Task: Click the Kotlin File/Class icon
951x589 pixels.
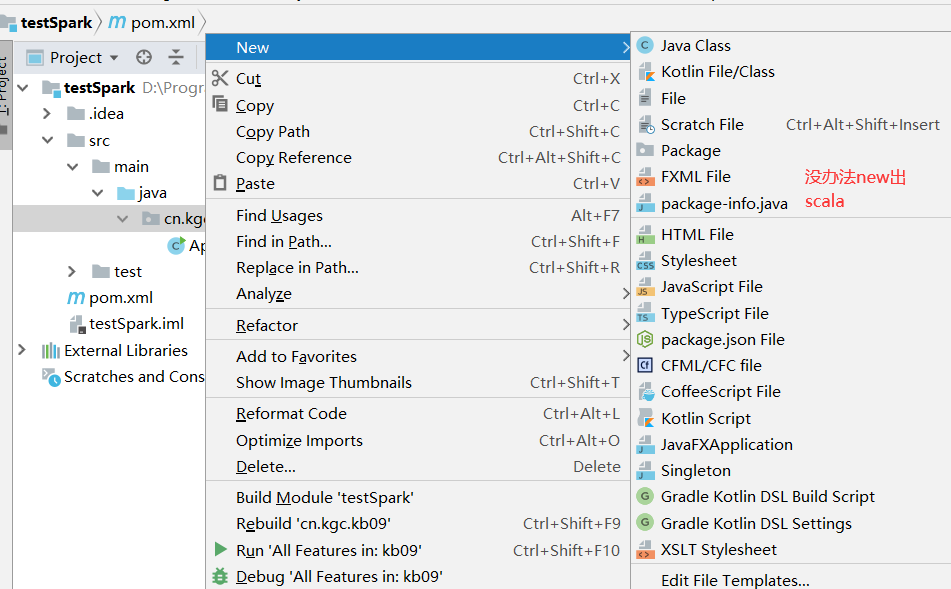Action: (x=646, y=72)
